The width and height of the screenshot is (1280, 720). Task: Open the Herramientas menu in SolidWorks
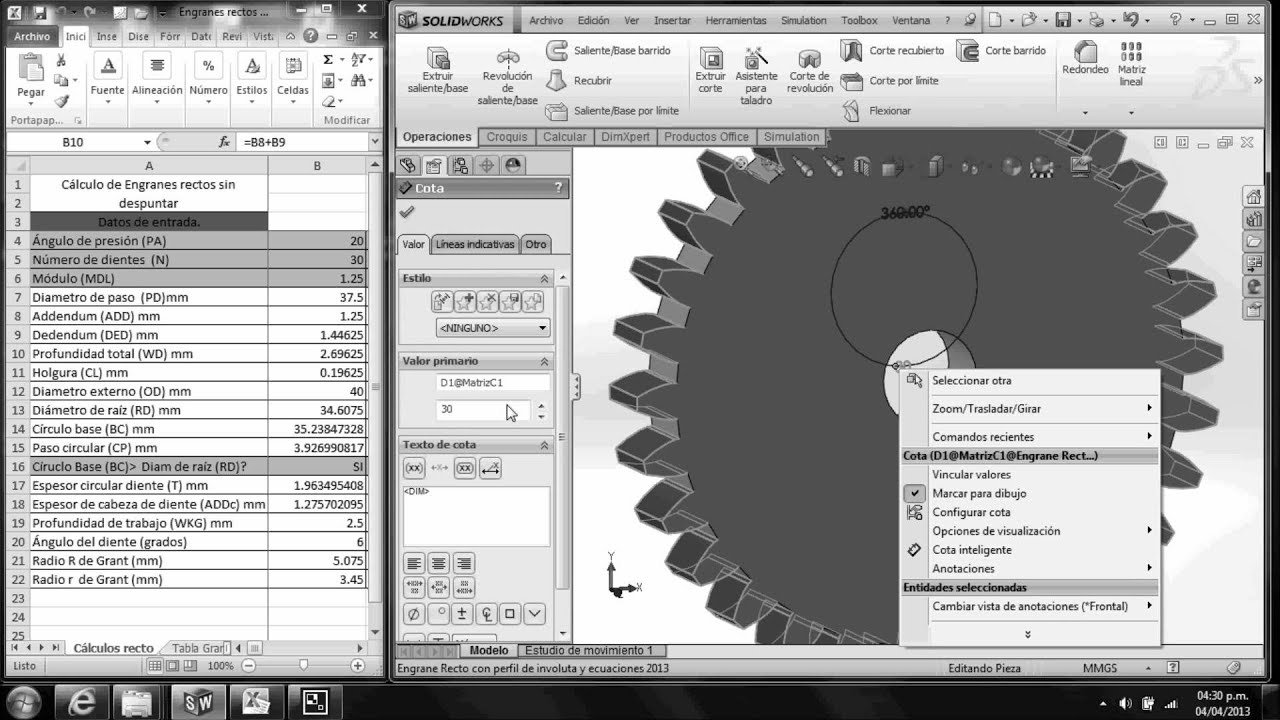click(x=736, y=20)
